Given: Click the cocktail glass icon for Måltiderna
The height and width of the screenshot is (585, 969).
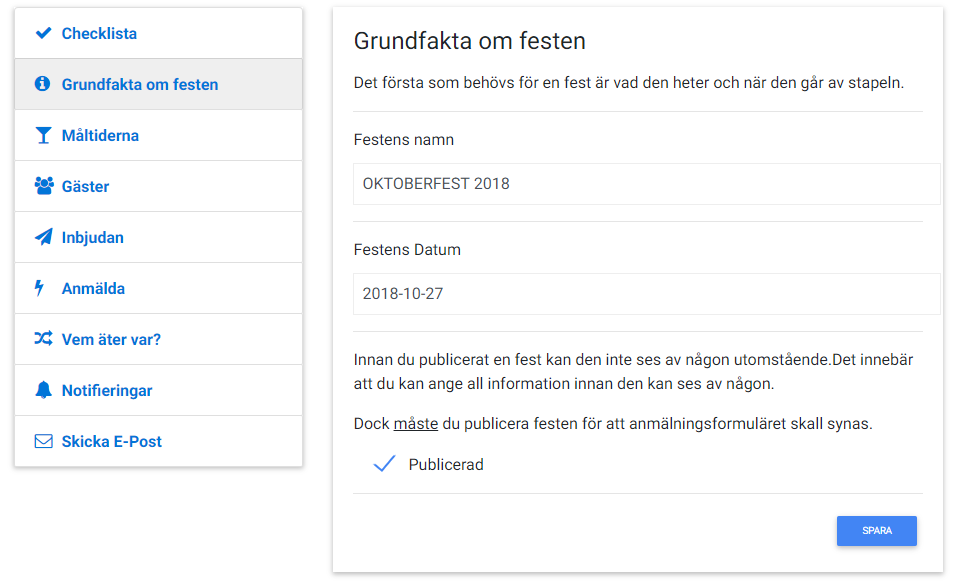Looking at the screenshot, I should pyautogui.click(x=43, y=135).
